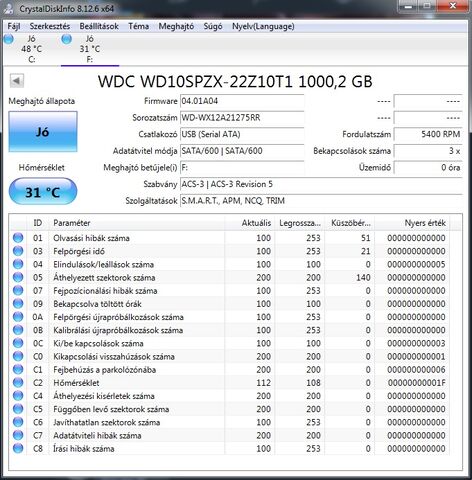The height and width of the screenshot is (480, 472).
Task: Click the 31 °C temperature button
Action: (x=43, y=192)
